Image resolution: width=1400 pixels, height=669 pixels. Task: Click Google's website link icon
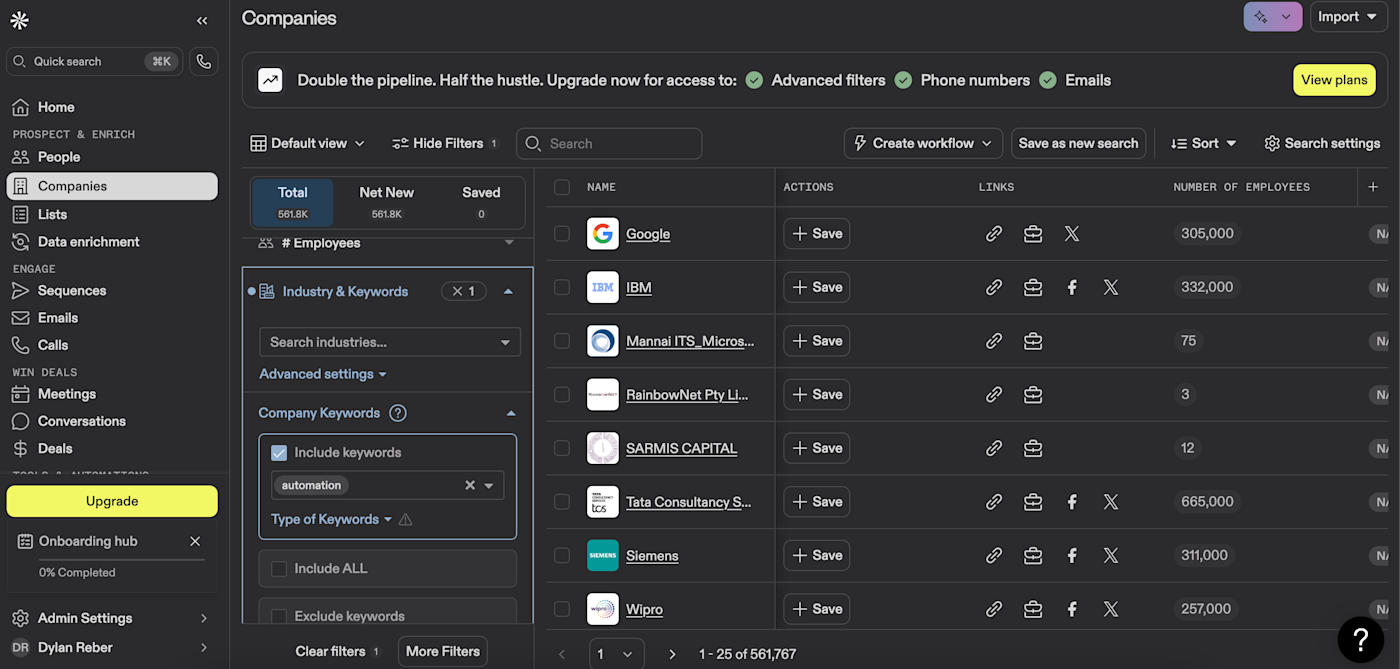[994, 234]
